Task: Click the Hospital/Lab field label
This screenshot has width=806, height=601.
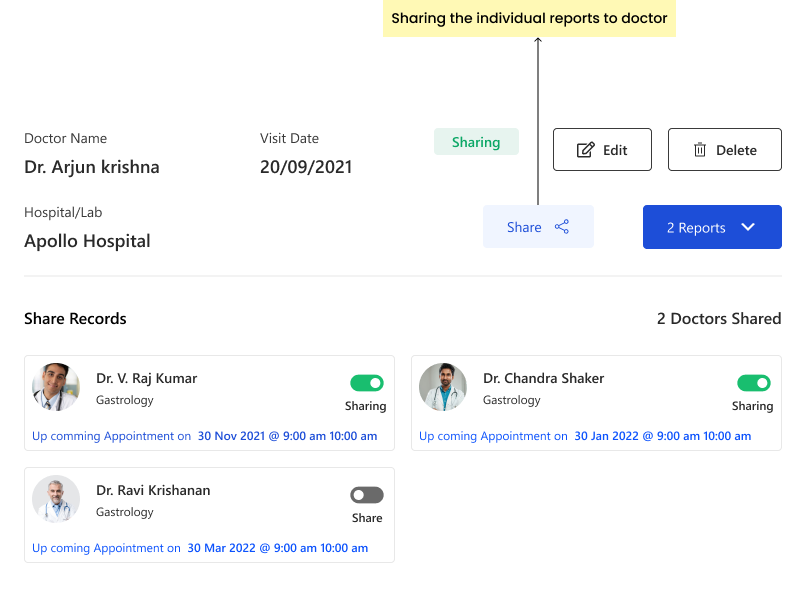Action: 63,212
